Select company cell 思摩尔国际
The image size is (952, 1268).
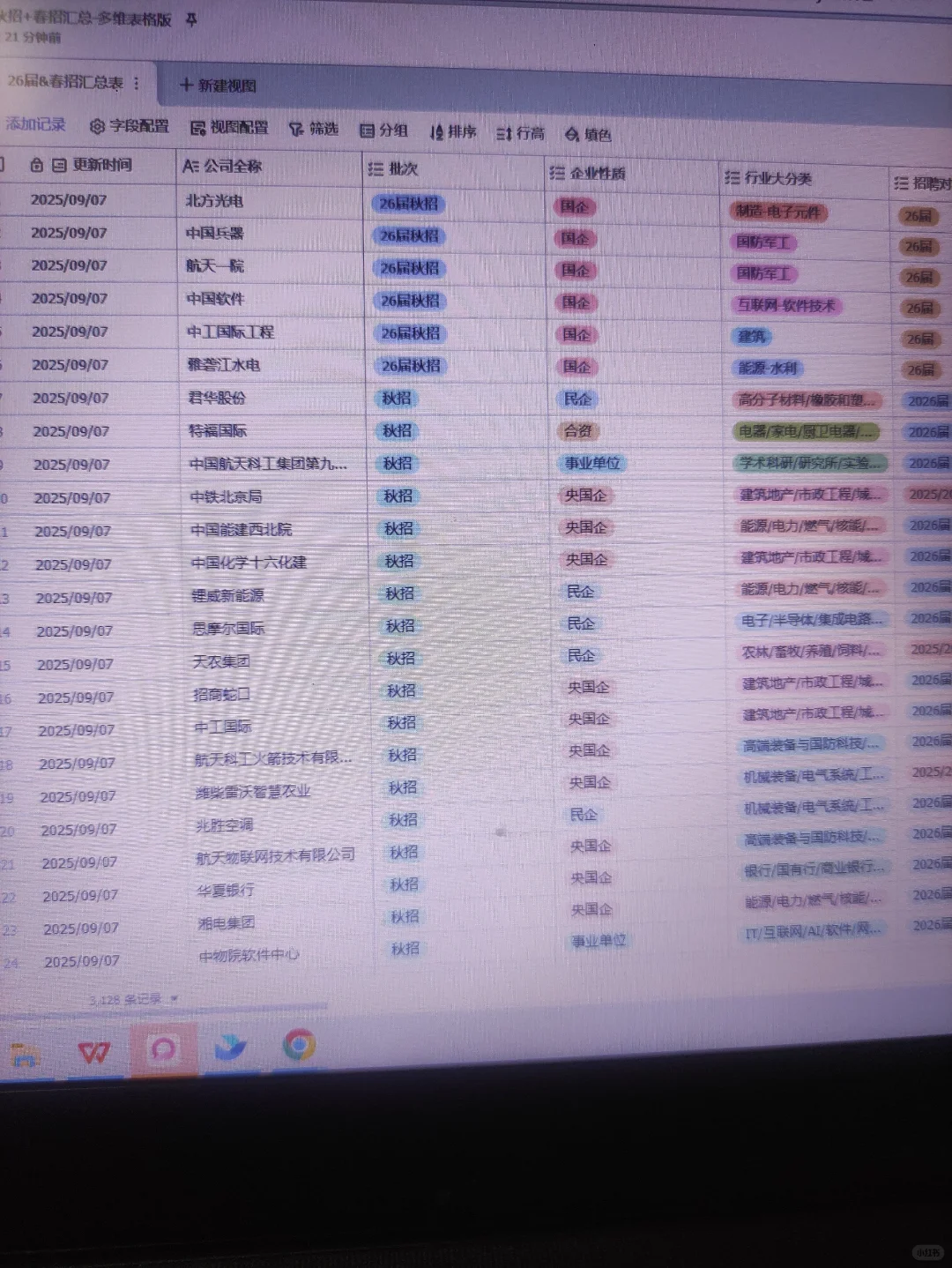[x=228, y=629]
